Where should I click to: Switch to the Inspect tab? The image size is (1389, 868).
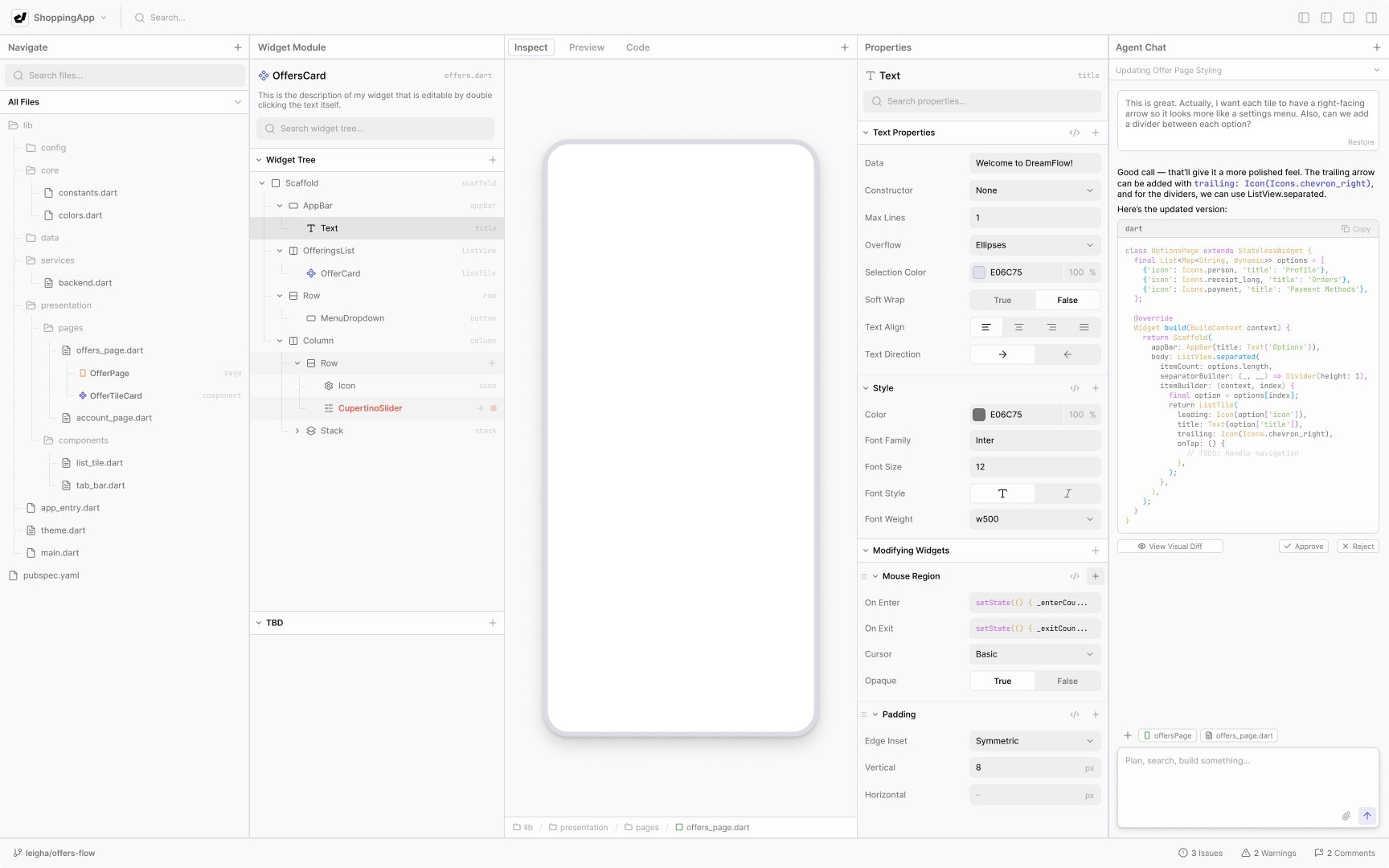pos(531,47)
